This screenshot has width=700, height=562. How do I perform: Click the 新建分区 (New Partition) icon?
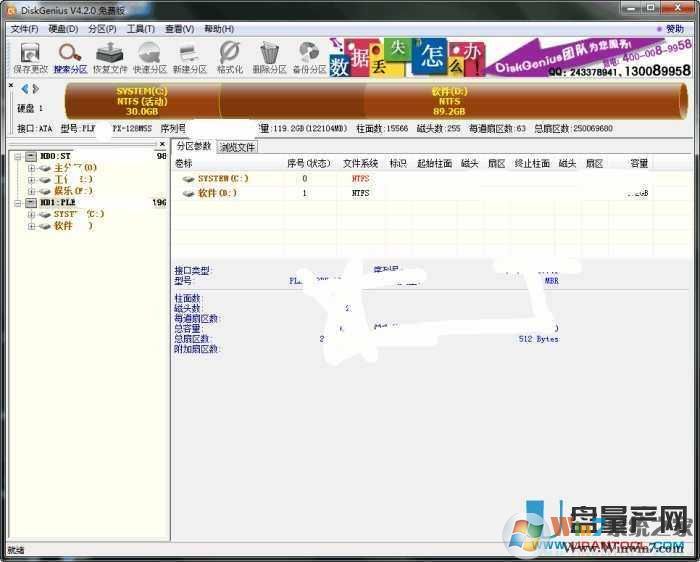(x=189, y=57)
